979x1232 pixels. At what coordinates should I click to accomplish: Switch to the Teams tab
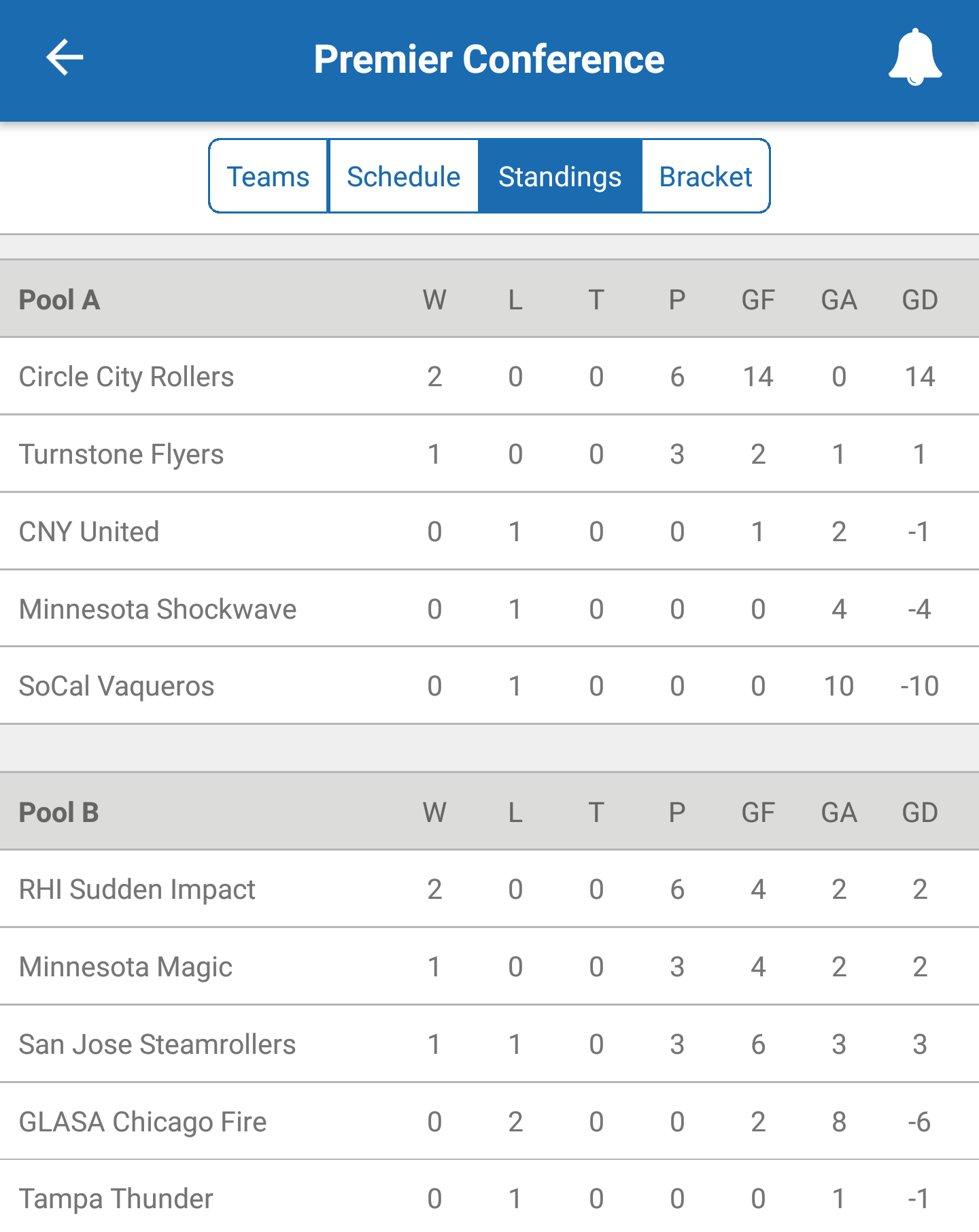269,177
